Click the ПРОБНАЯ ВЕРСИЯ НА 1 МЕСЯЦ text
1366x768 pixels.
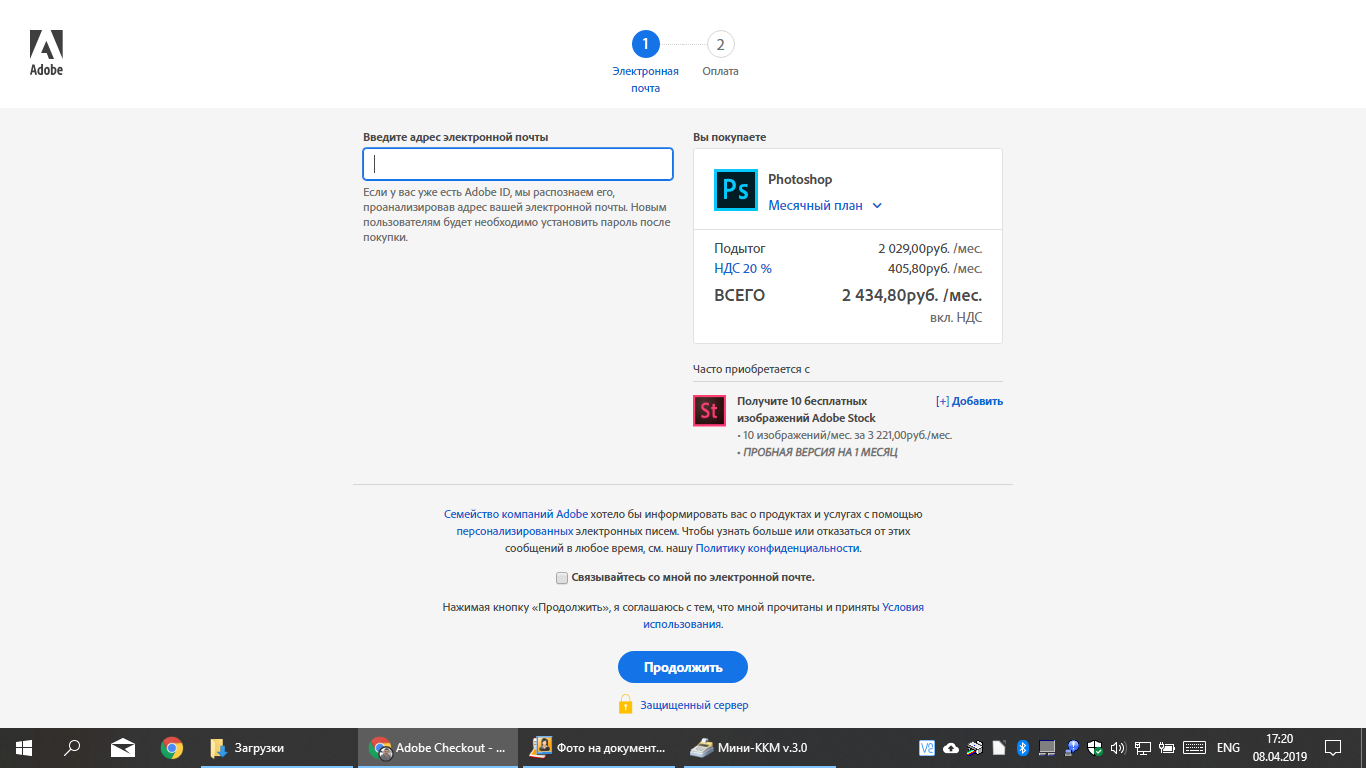click(820, 452)
